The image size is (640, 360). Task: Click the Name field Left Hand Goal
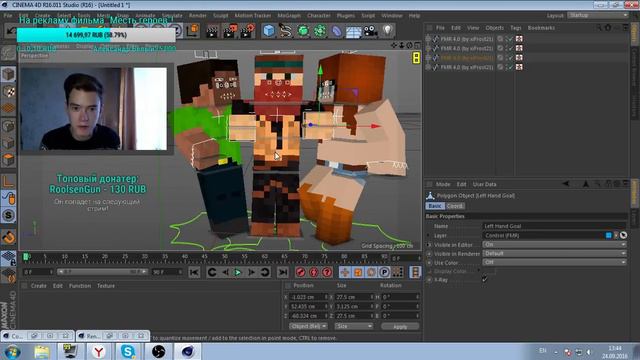tap(555, 226)
